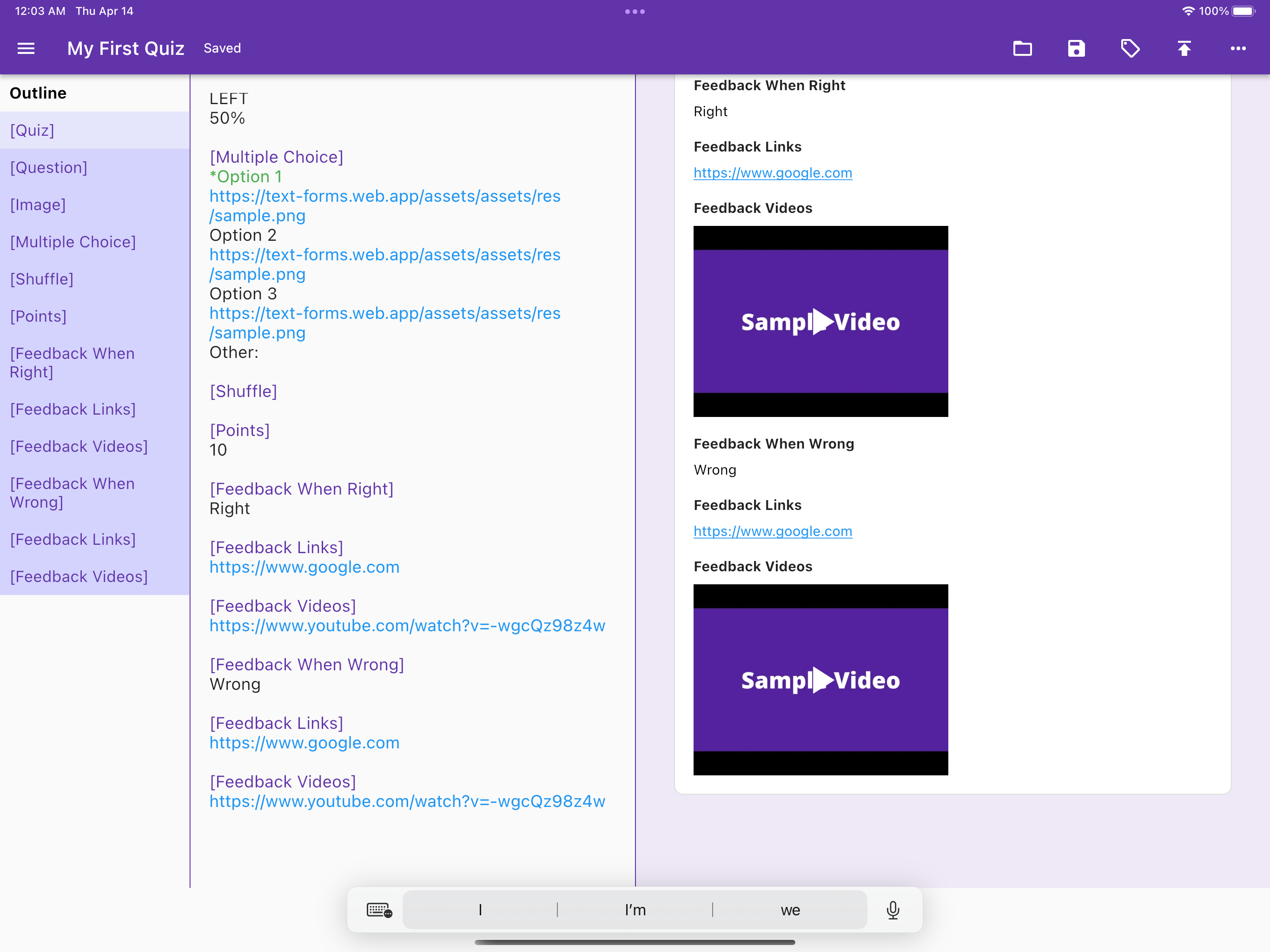Select [Shuffle] in the outline
The width and height of the screenshot is (1270, 952).
pos(95,279)
